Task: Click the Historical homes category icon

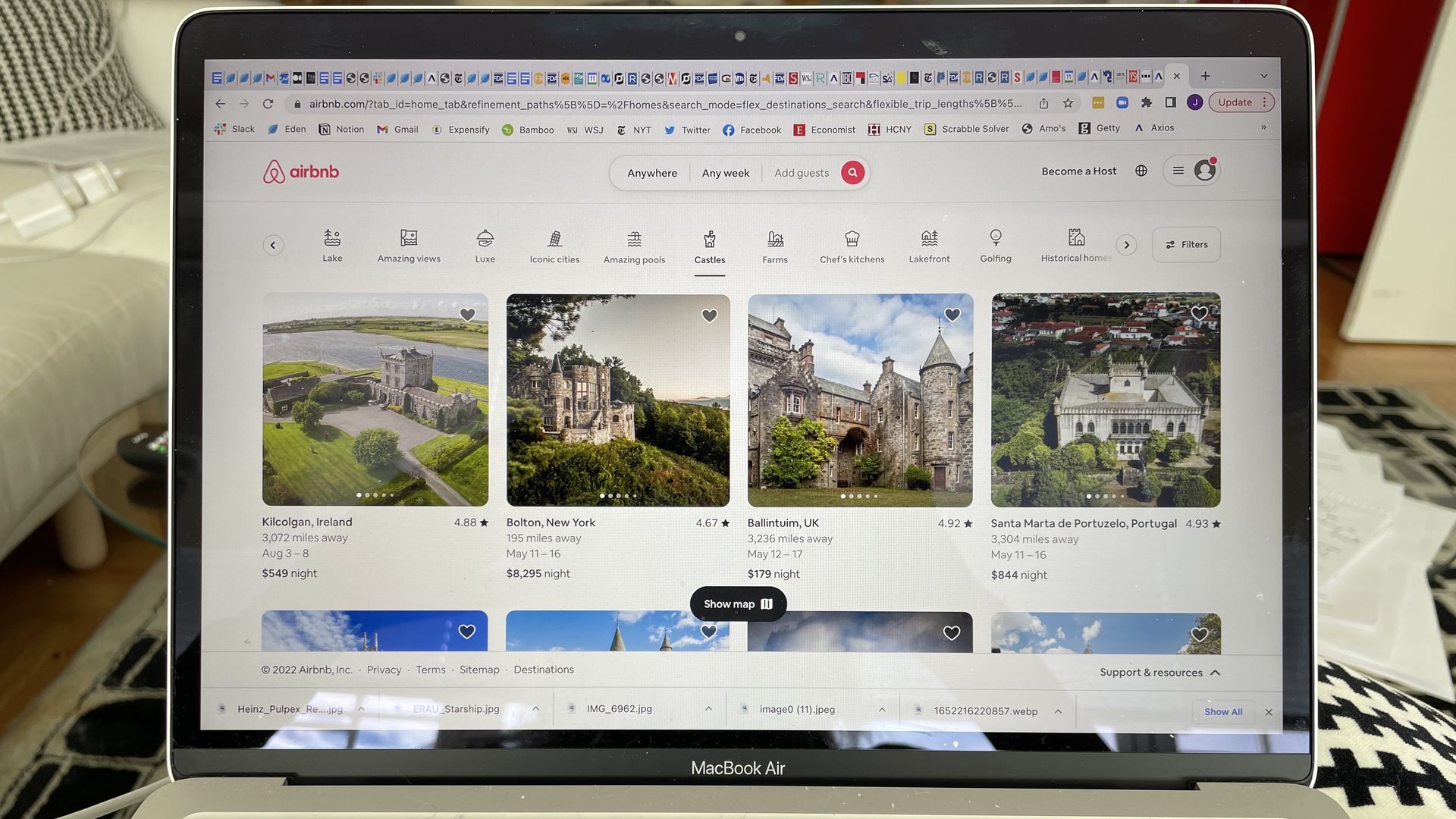Action: click(x=1077, y=237)
